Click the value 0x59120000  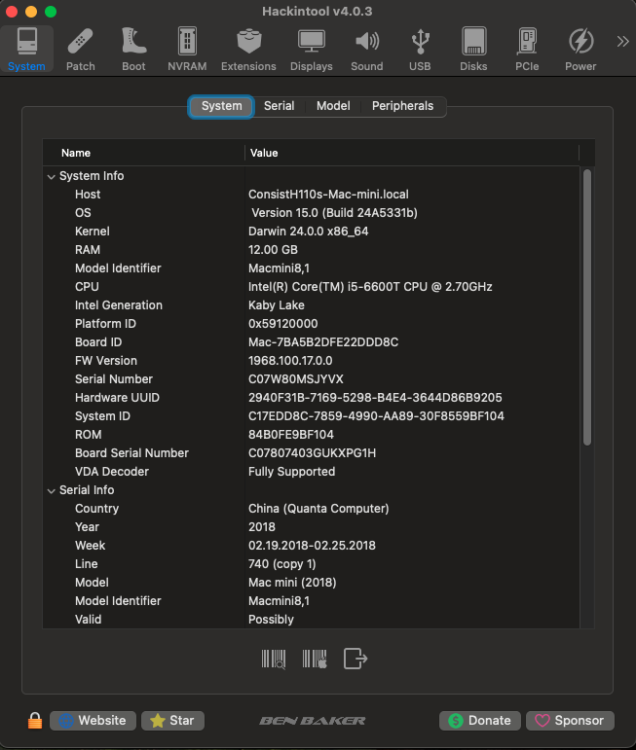(x=283, y=324)
